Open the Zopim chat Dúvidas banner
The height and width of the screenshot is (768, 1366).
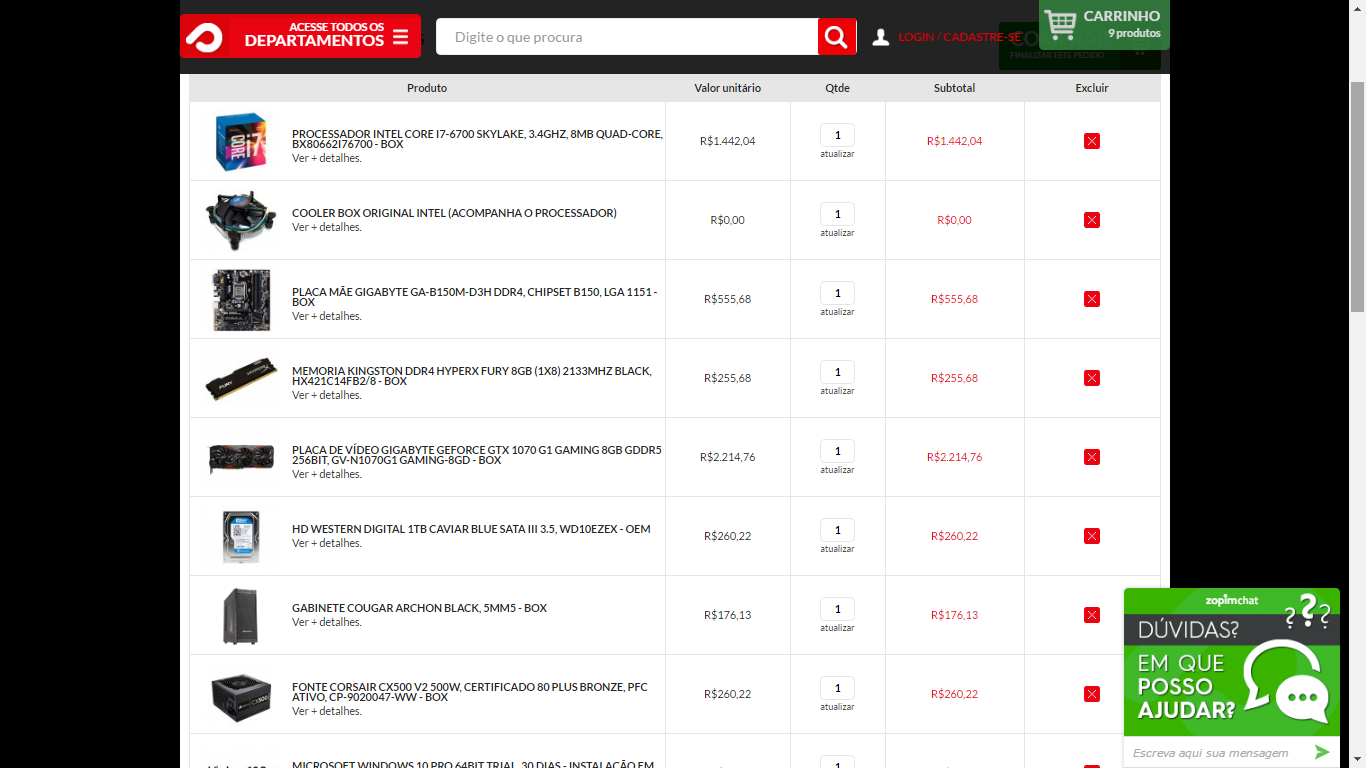click(x=1232, y=662)
